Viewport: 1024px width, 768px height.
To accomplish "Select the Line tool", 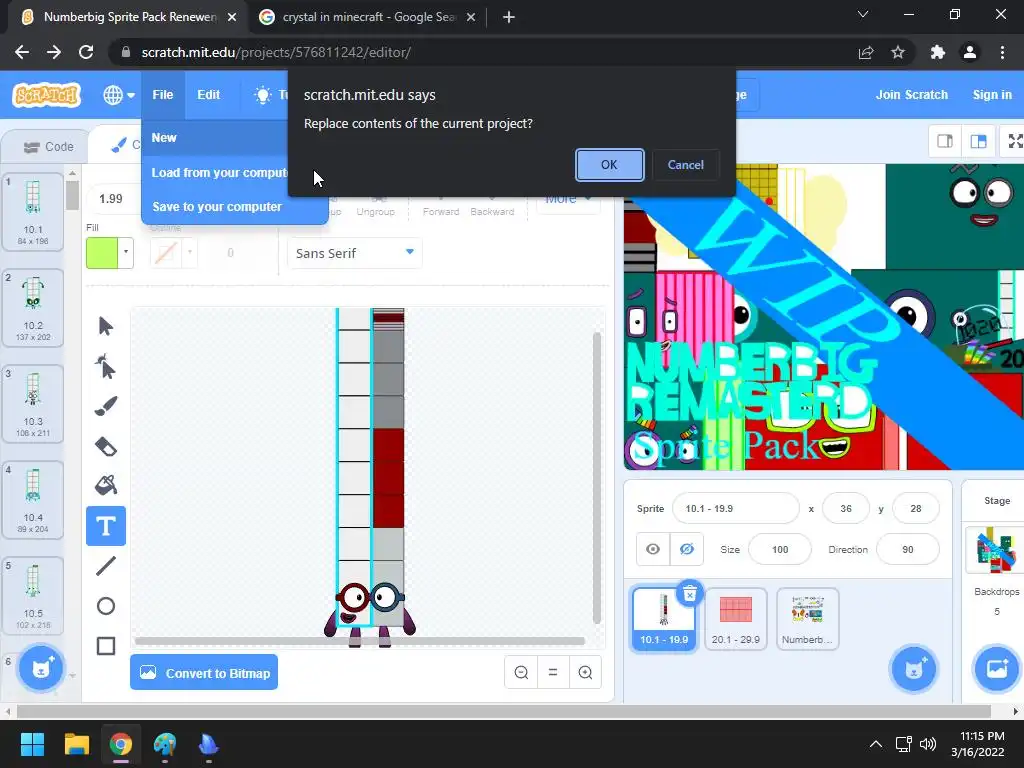I will pos(106,566).
